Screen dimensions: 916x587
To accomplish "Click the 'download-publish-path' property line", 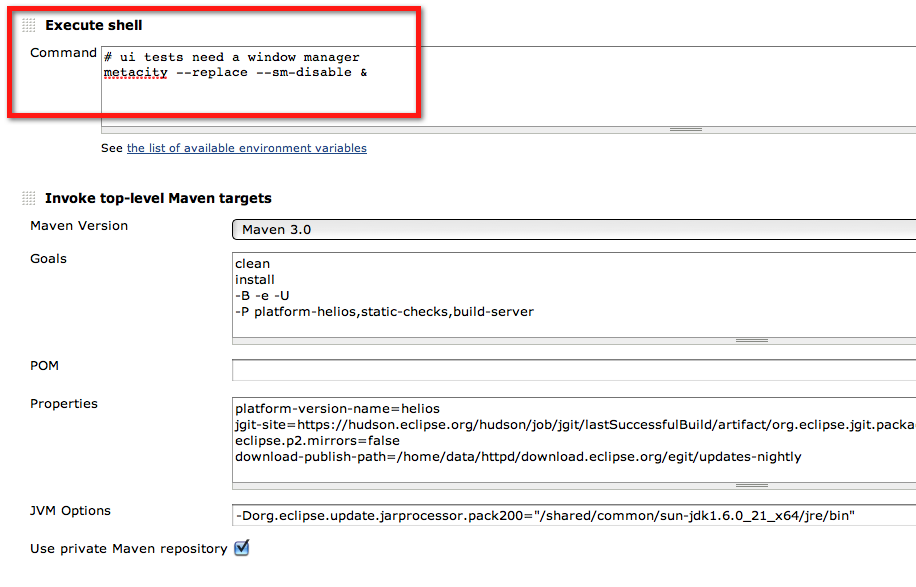I will click(518, 457).
